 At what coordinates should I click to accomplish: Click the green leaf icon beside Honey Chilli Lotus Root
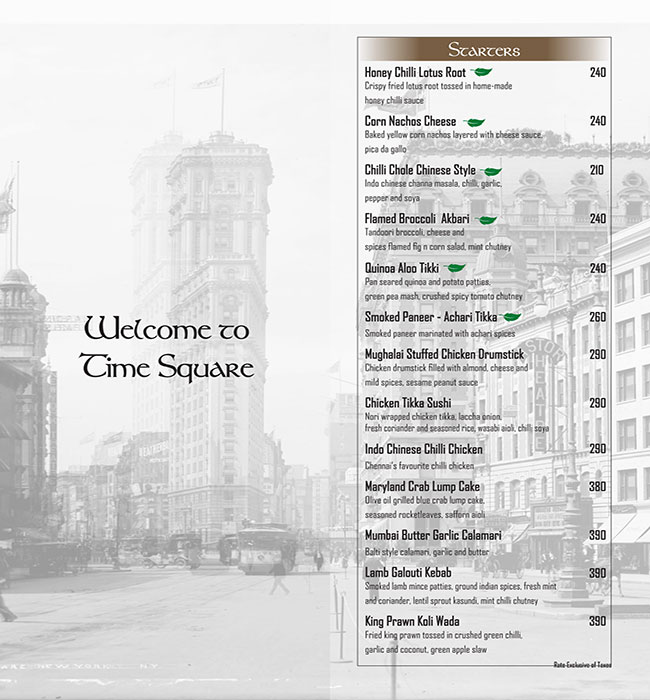tap(481, 72)
